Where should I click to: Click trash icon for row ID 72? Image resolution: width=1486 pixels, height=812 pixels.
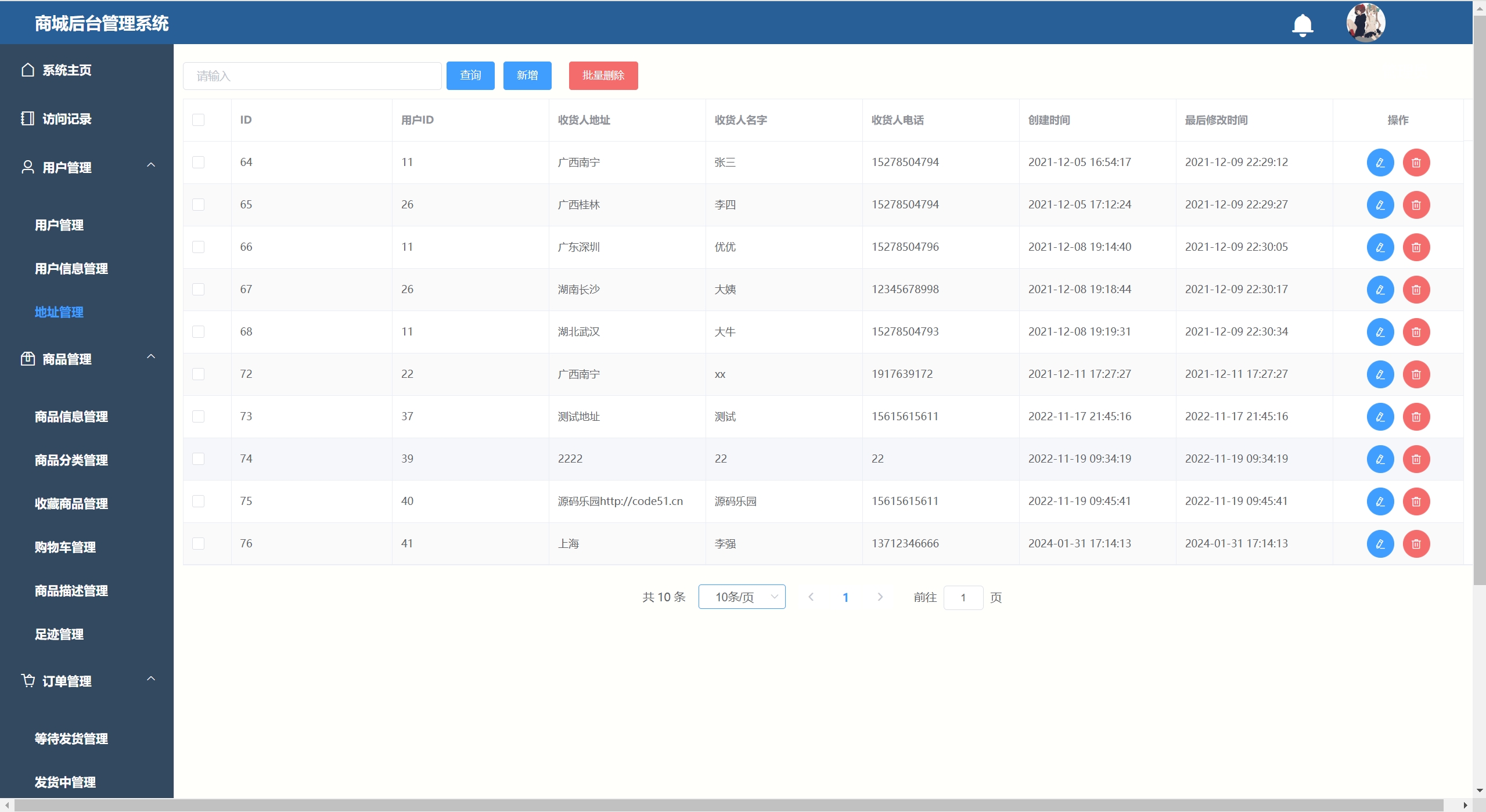(1416, 374)
